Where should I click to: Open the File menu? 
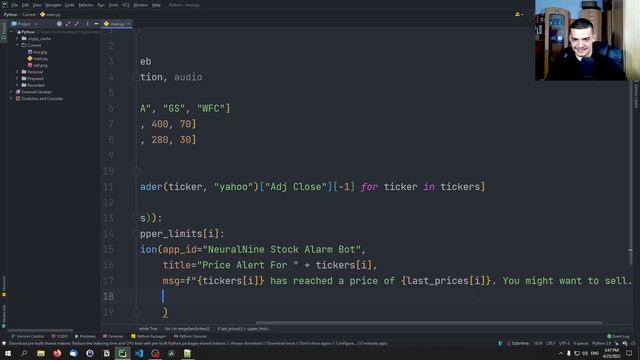point(15,5)
